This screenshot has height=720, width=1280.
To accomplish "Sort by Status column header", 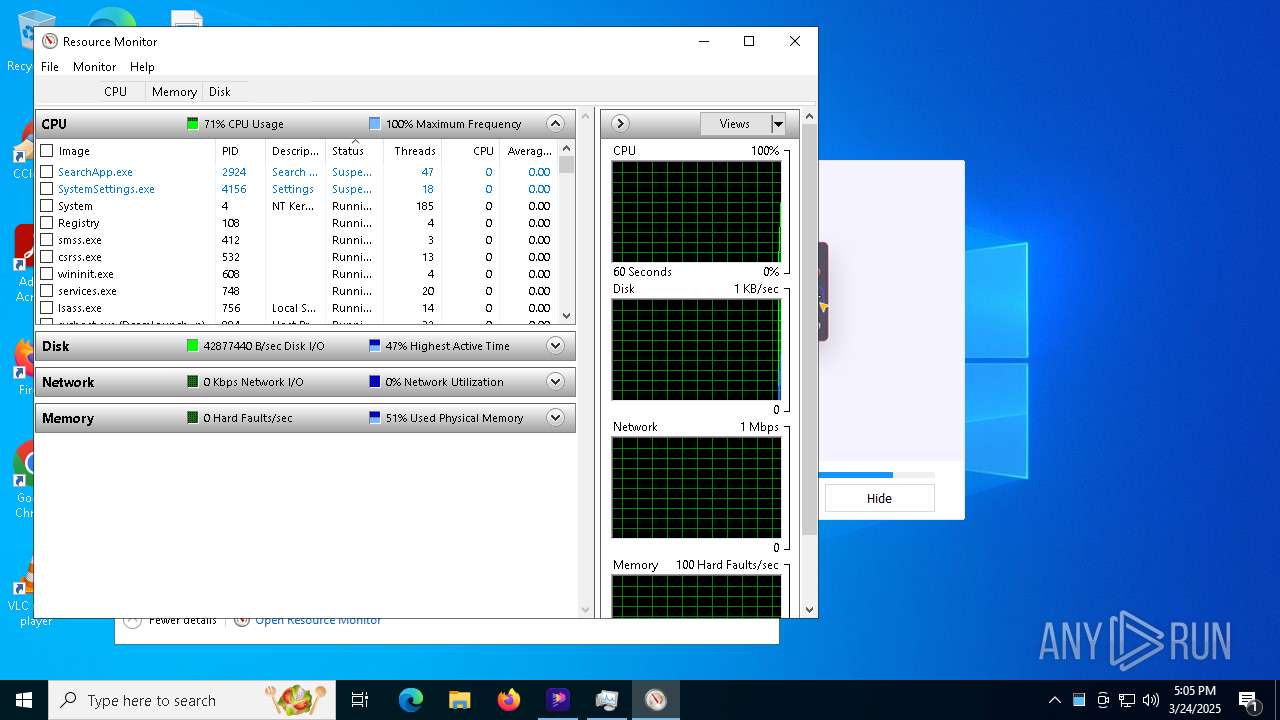I will 355,151.
